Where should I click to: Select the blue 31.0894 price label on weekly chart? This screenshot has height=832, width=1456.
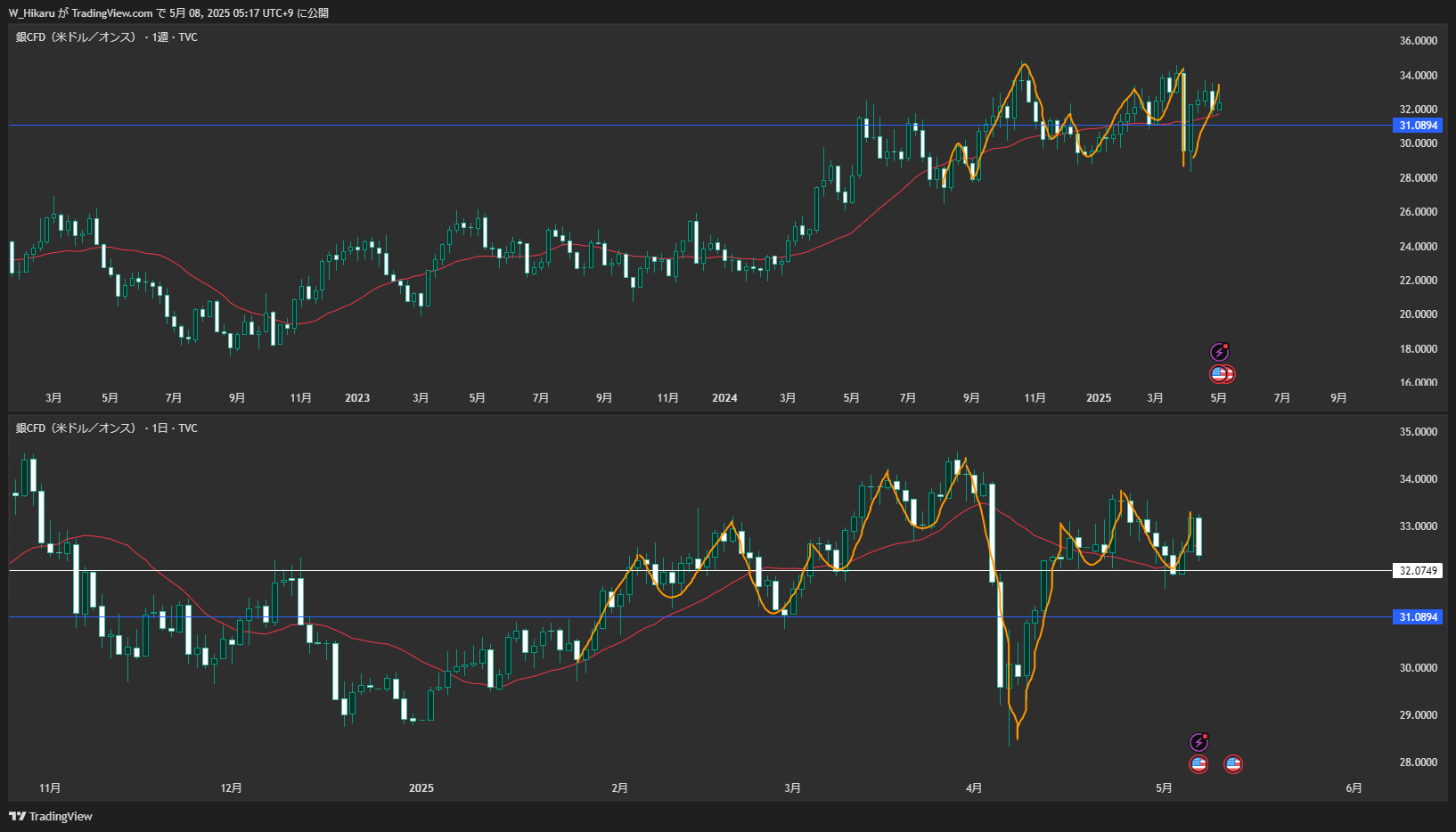pyautogui.click(x=1418, y=126)
